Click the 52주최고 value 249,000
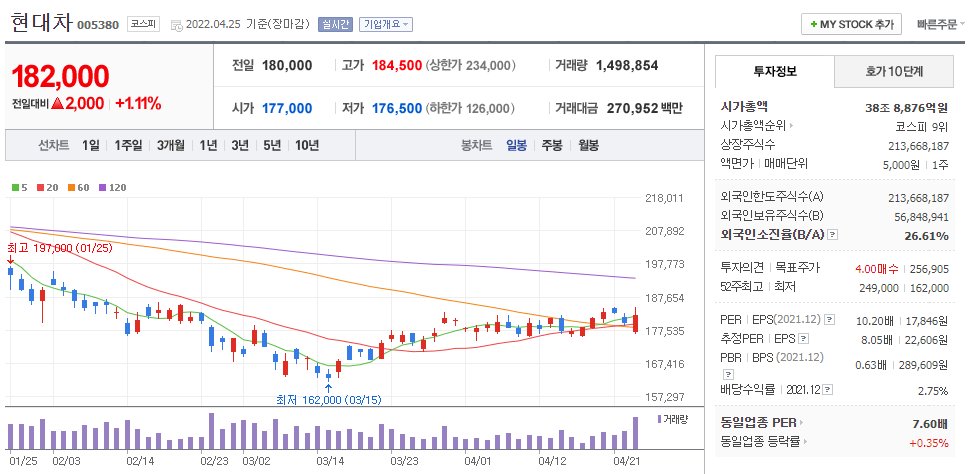The height and width of the screenshot is (474, 970). click(878, 288)
